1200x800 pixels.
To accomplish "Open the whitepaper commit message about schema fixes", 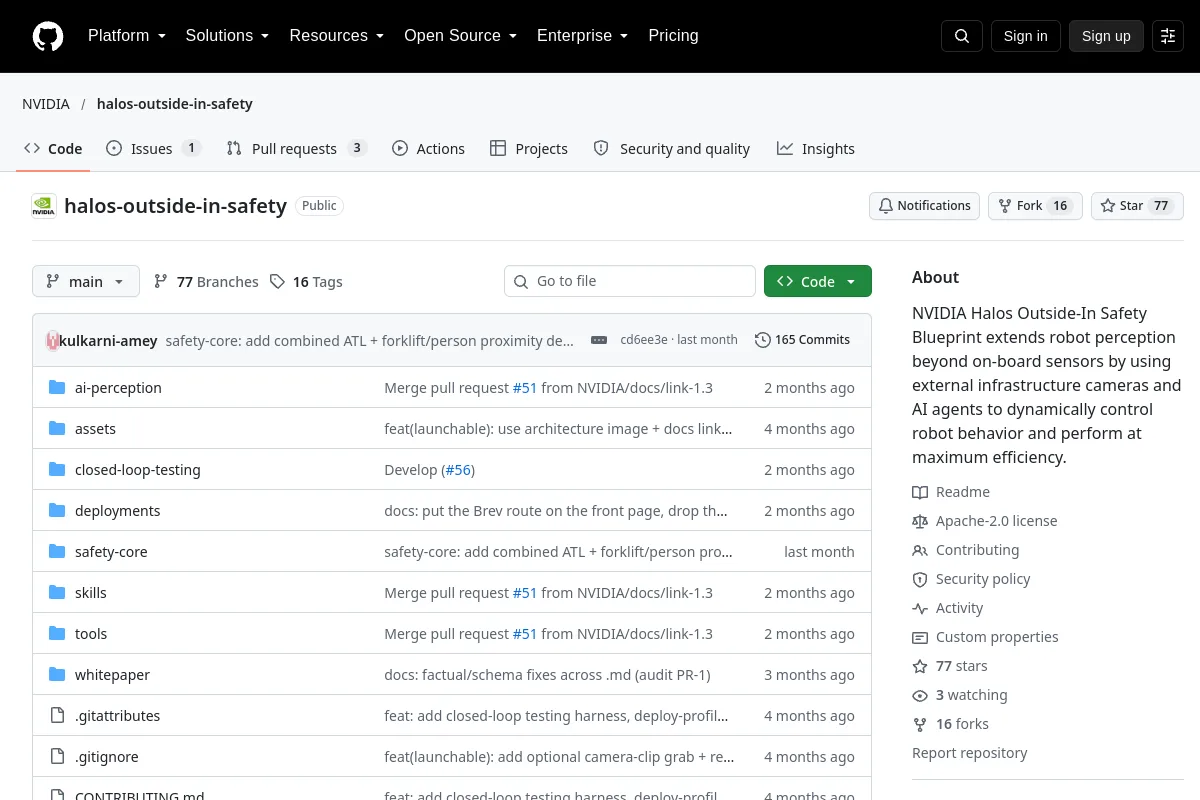I will 547,675.
